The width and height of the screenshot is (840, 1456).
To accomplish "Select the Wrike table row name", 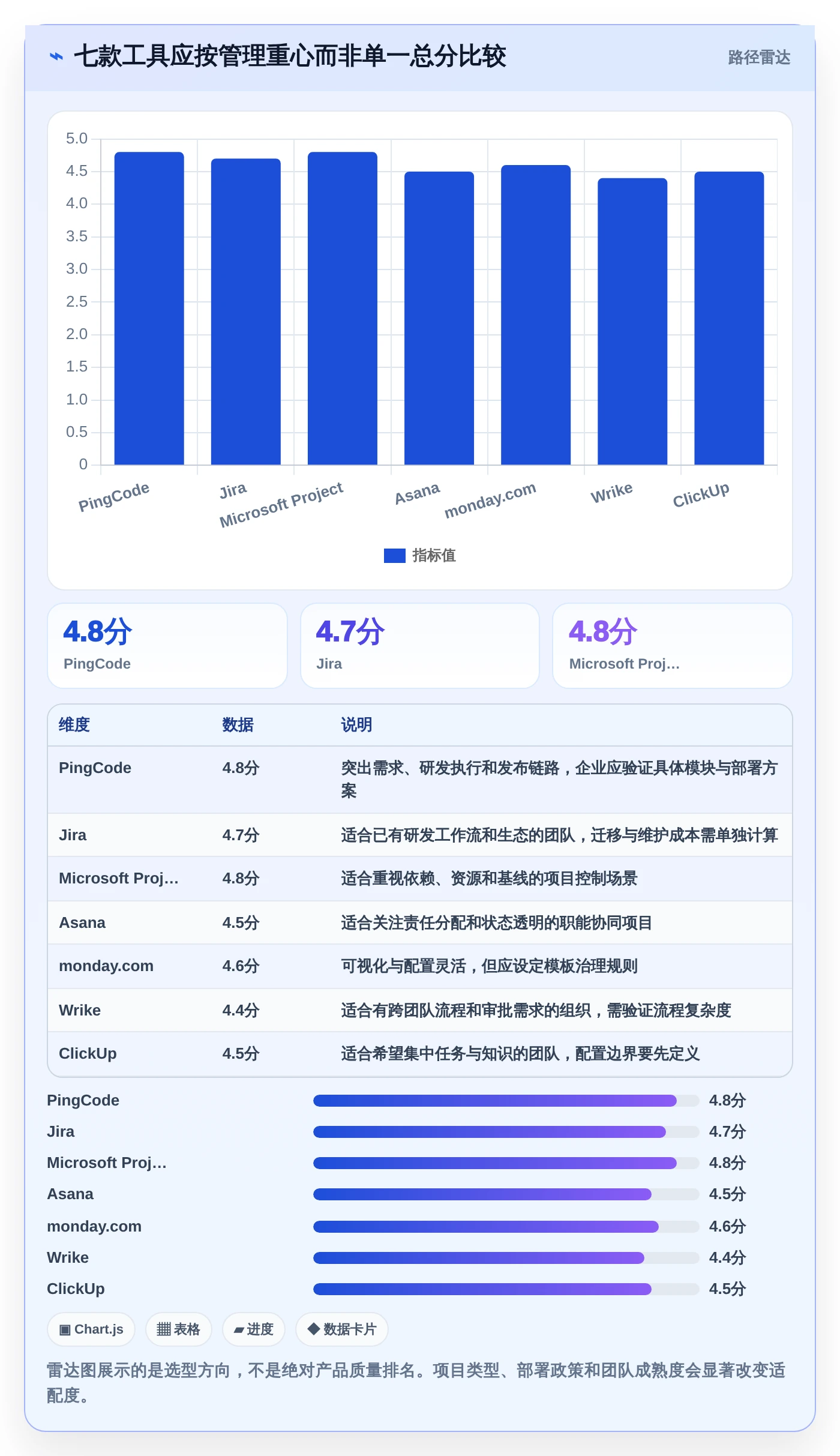I will pyautogui.click(x=80, y=1011).
